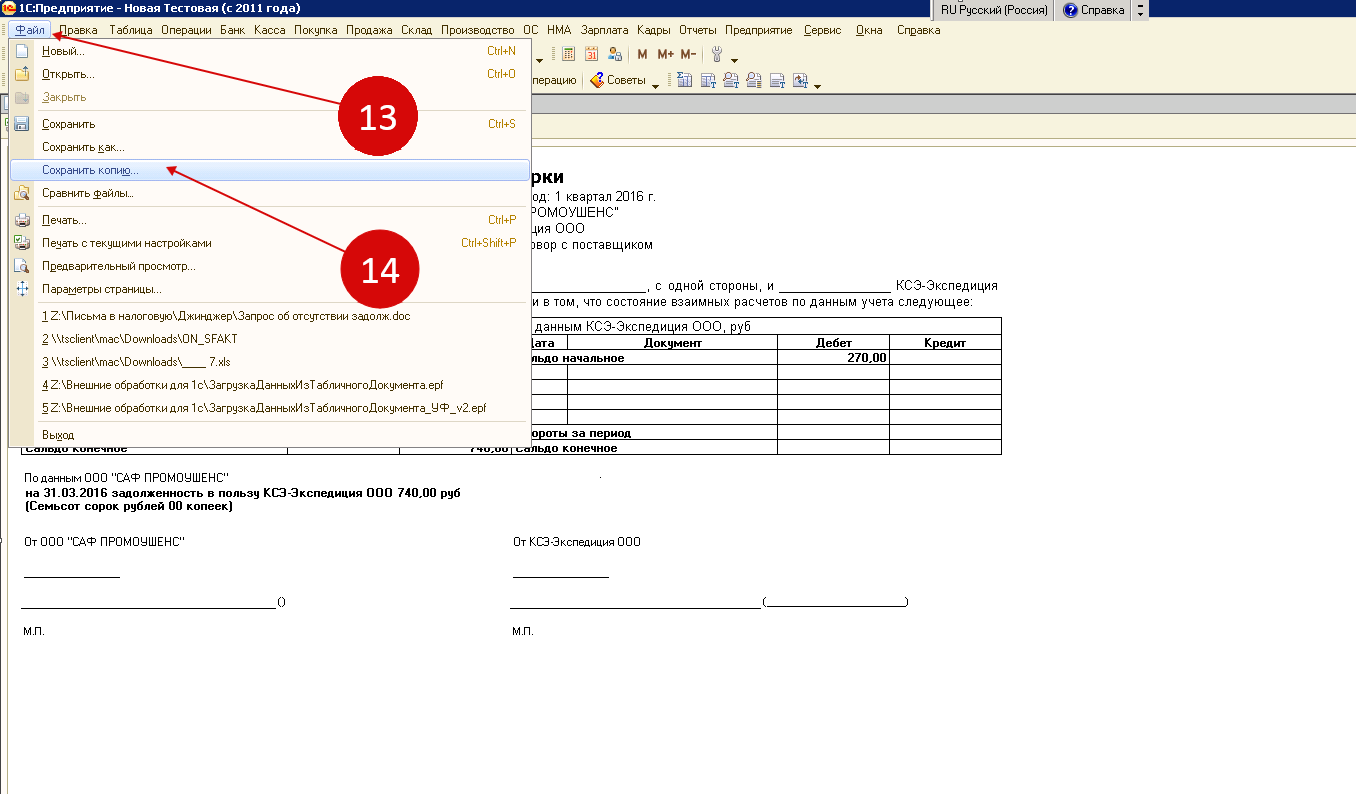
Task: Open the Операции menu
Action: [x=186, y=30]
